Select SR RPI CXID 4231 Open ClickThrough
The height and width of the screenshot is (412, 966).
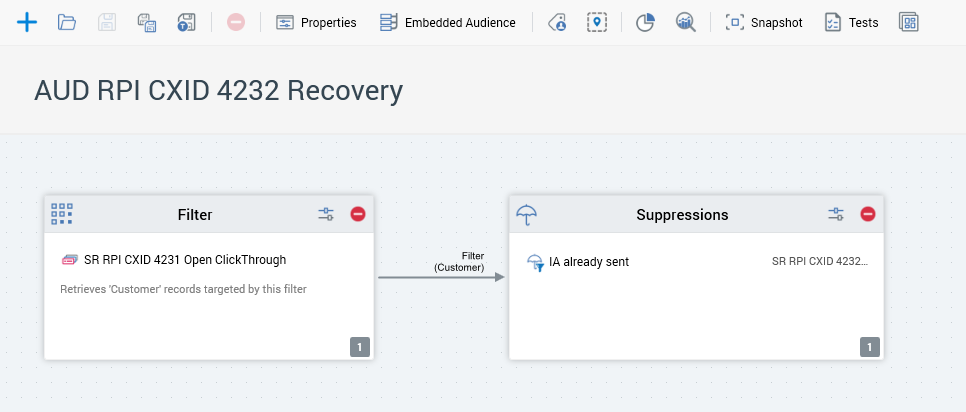pos(185,260)
